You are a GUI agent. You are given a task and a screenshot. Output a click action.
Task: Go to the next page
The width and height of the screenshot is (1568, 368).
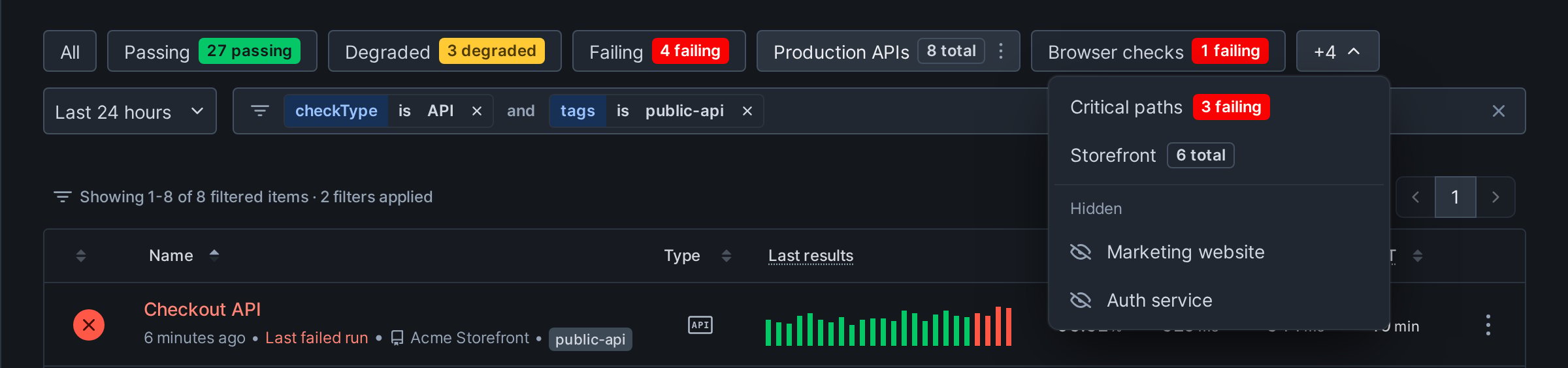[x=1495, y=197]
